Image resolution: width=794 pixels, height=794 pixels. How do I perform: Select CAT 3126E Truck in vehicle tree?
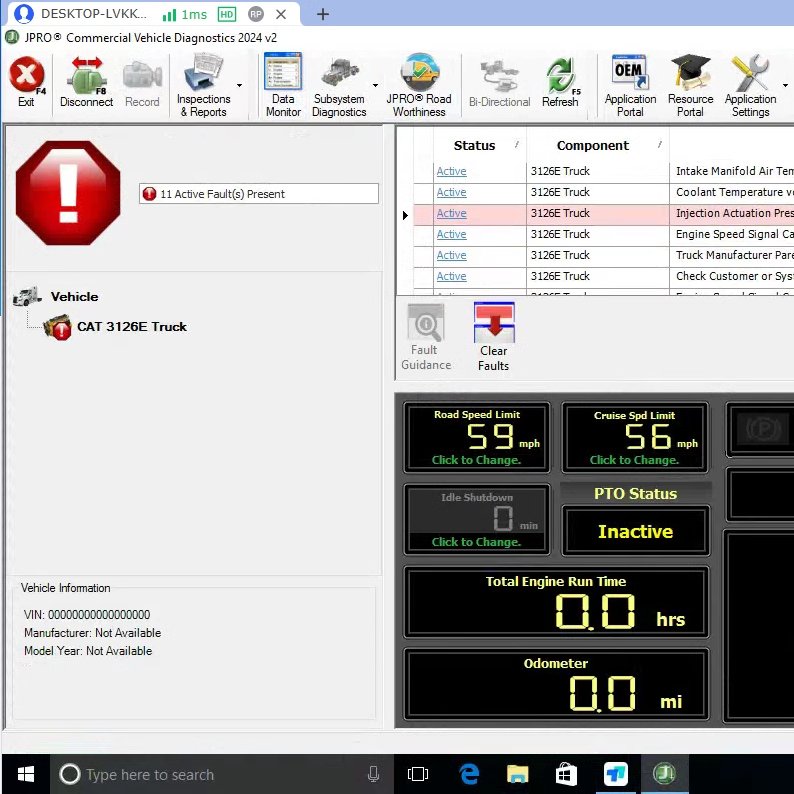coord(132,327)
